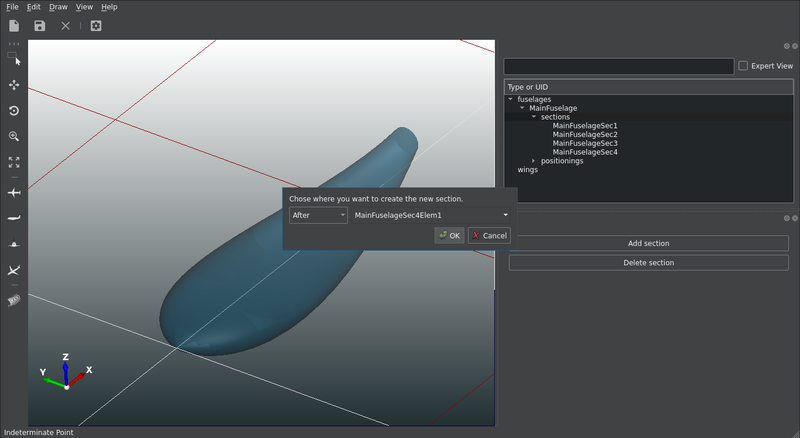Collapse the sections tree node
The height and width of the screenshot is (438, 800).
[x=534, y=117]
